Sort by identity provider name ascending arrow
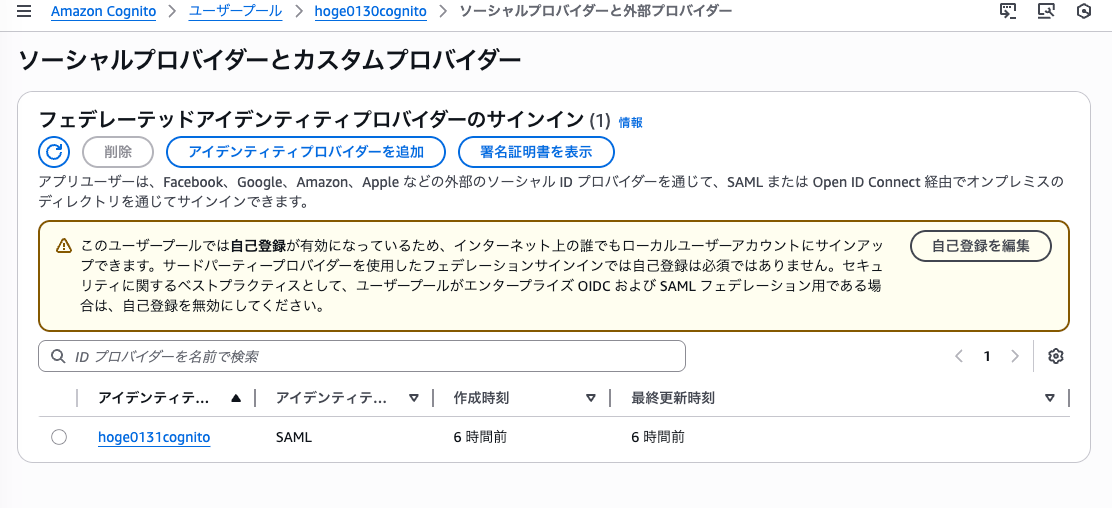This screenshot has height=508, width=1112. point(235,398)
